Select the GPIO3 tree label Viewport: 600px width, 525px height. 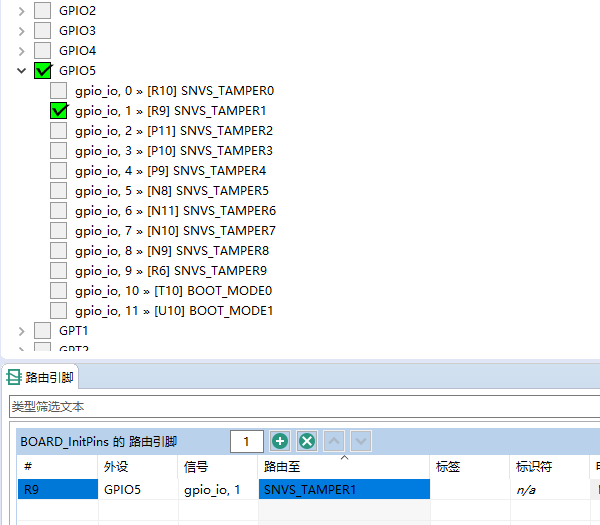[77, 31]
